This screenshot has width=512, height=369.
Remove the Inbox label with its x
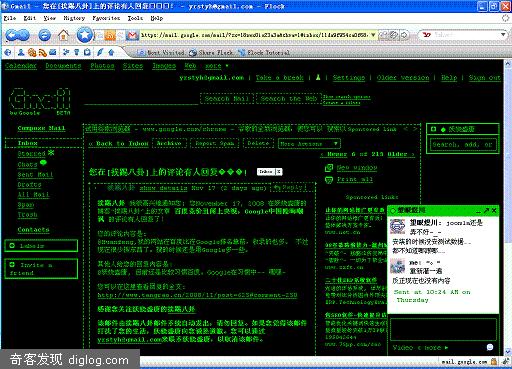tap(279, 172)
